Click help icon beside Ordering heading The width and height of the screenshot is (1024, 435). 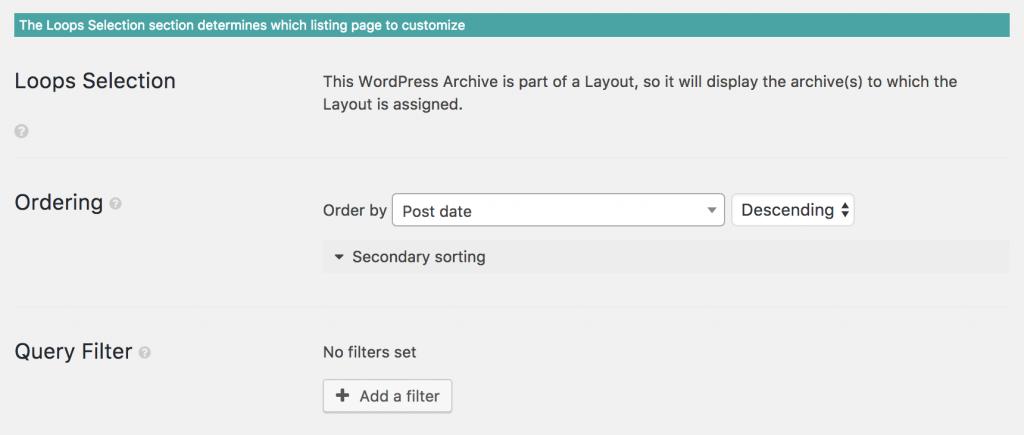(x=116, y=204)
